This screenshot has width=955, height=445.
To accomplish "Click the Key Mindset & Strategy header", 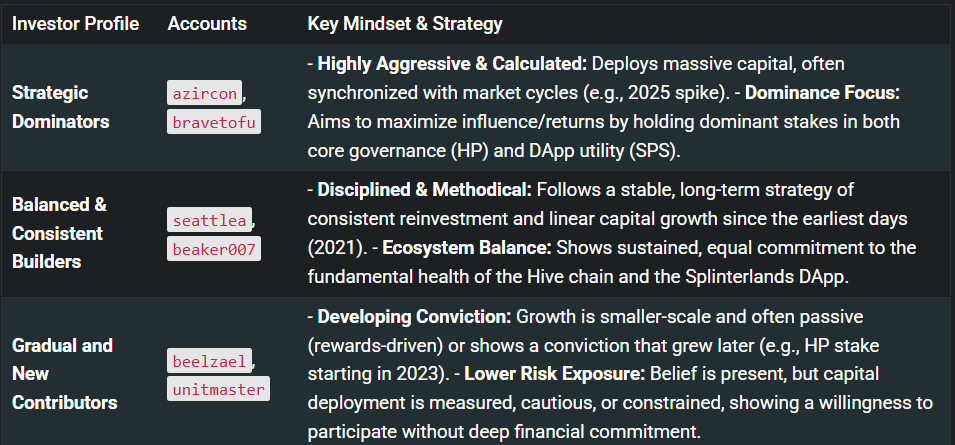I will pyautogui.click(x=405, y=23).
